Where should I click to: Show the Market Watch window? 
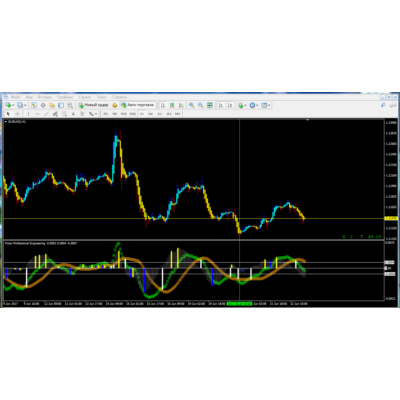click(34, 105)
